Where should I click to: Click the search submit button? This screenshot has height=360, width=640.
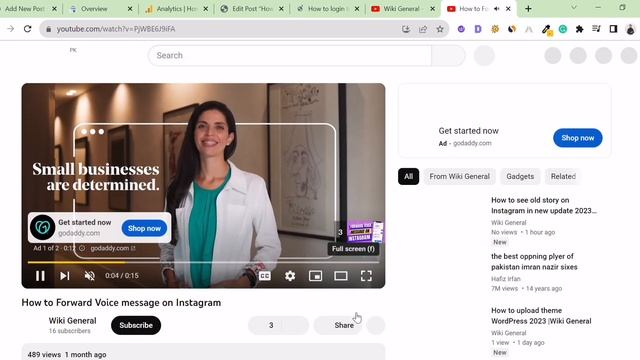[448, 56]
